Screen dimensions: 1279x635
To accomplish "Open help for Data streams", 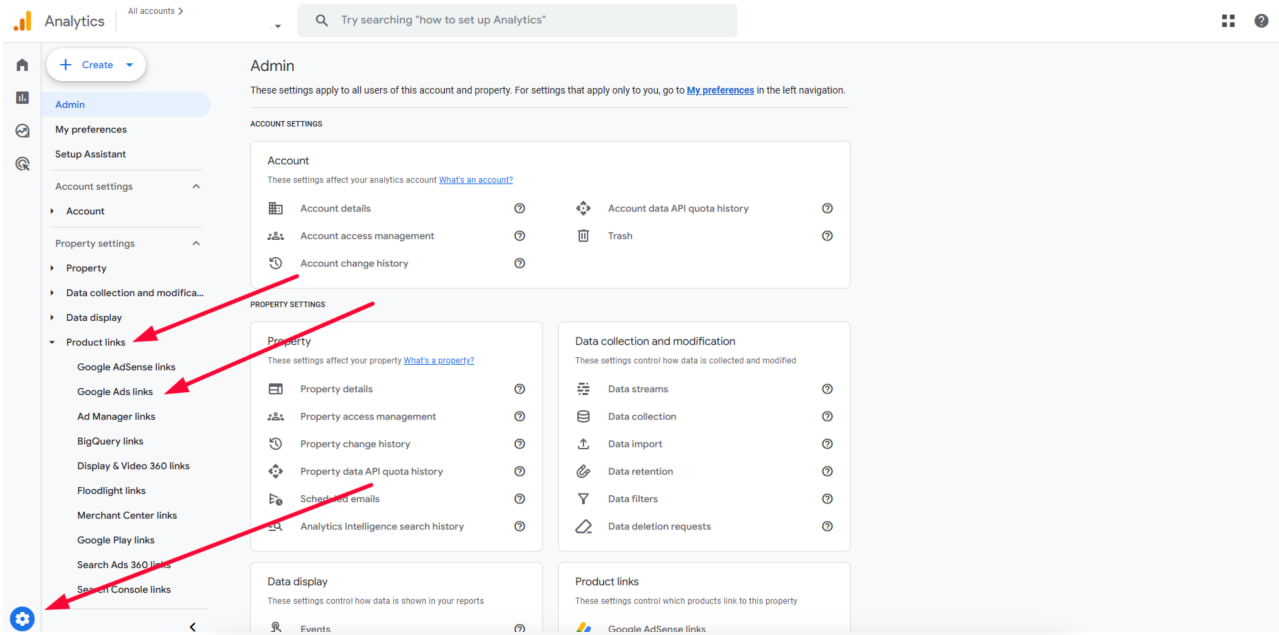I will [x=828, y=389].
